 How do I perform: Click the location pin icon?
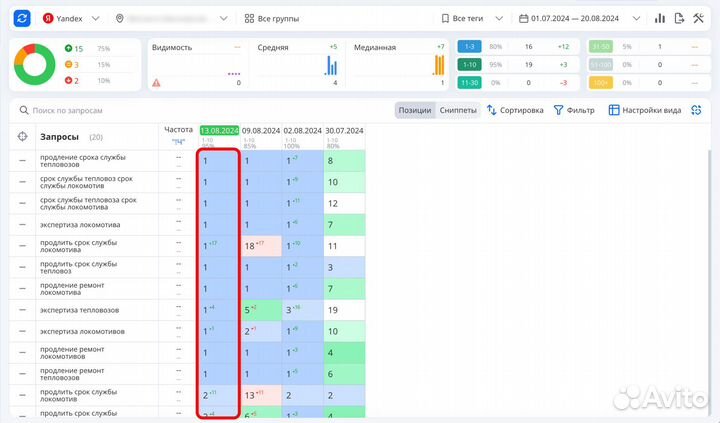[120, 18]
